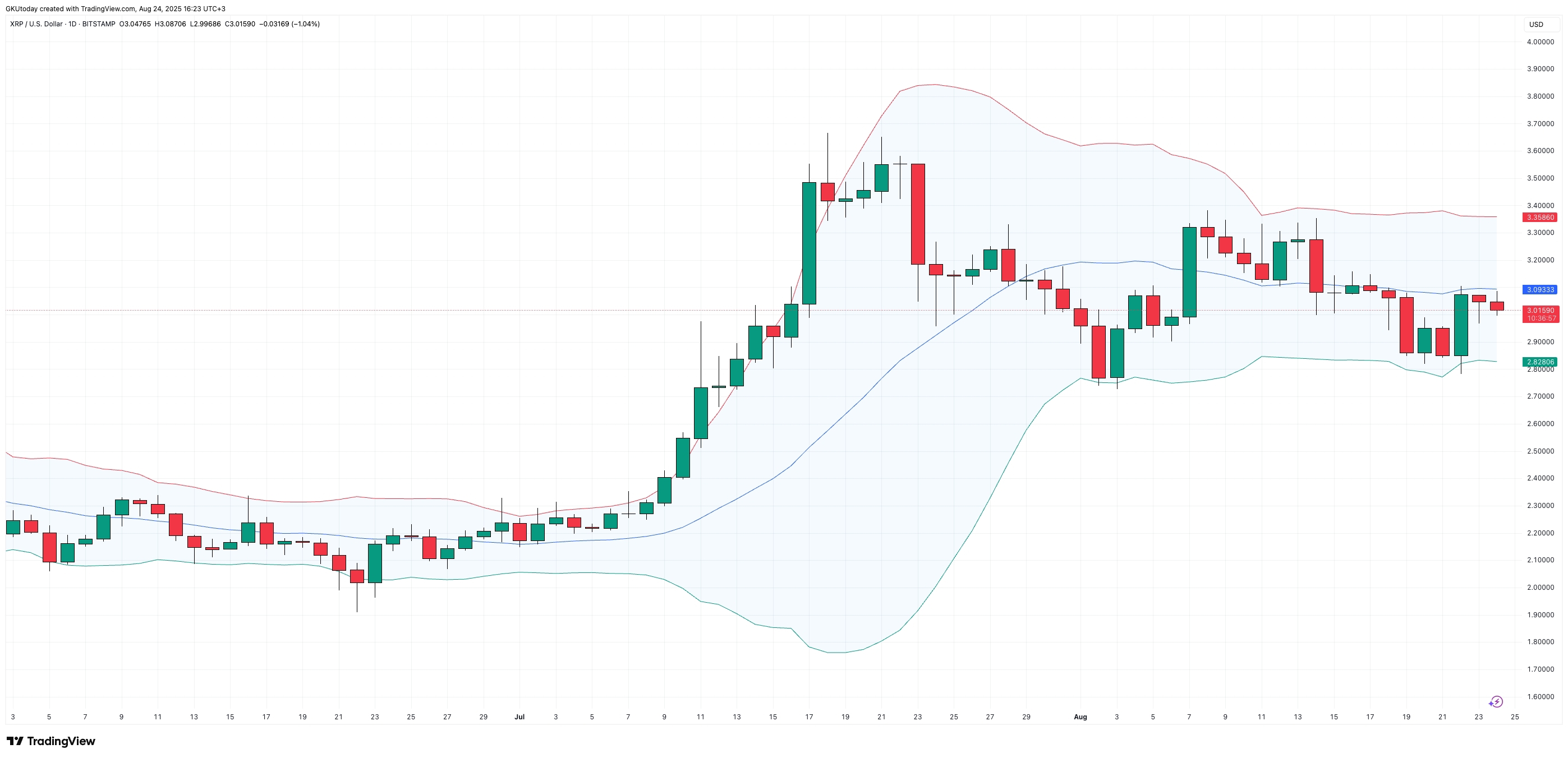Viewport: 1568px width, 758px height.
Task: Click the TradingView logo
Action: click(x=51, y=741)
